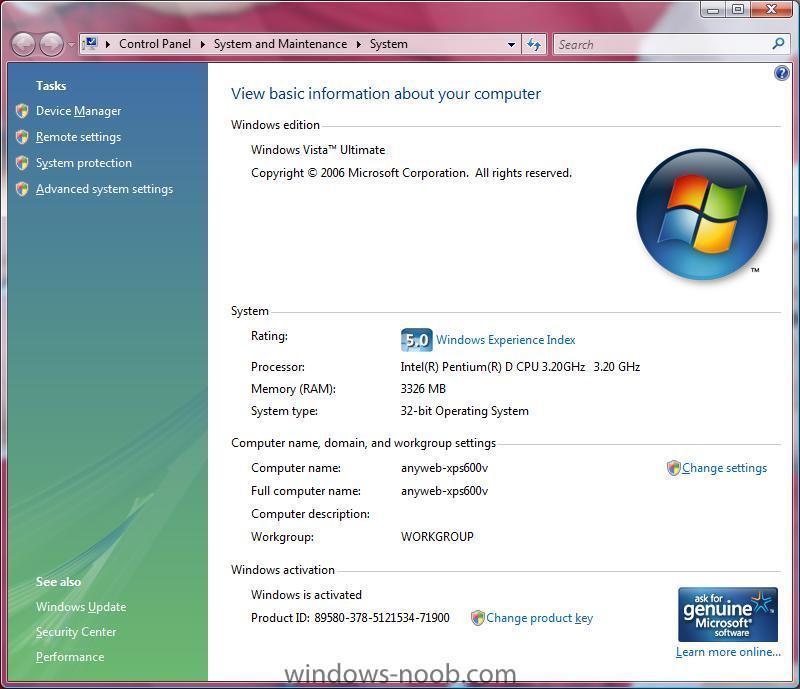Image resolution: width=800 pixels, height=689 pixels.
Task: Click the Intel Pentium D processor value
Action: coord(520,367)
